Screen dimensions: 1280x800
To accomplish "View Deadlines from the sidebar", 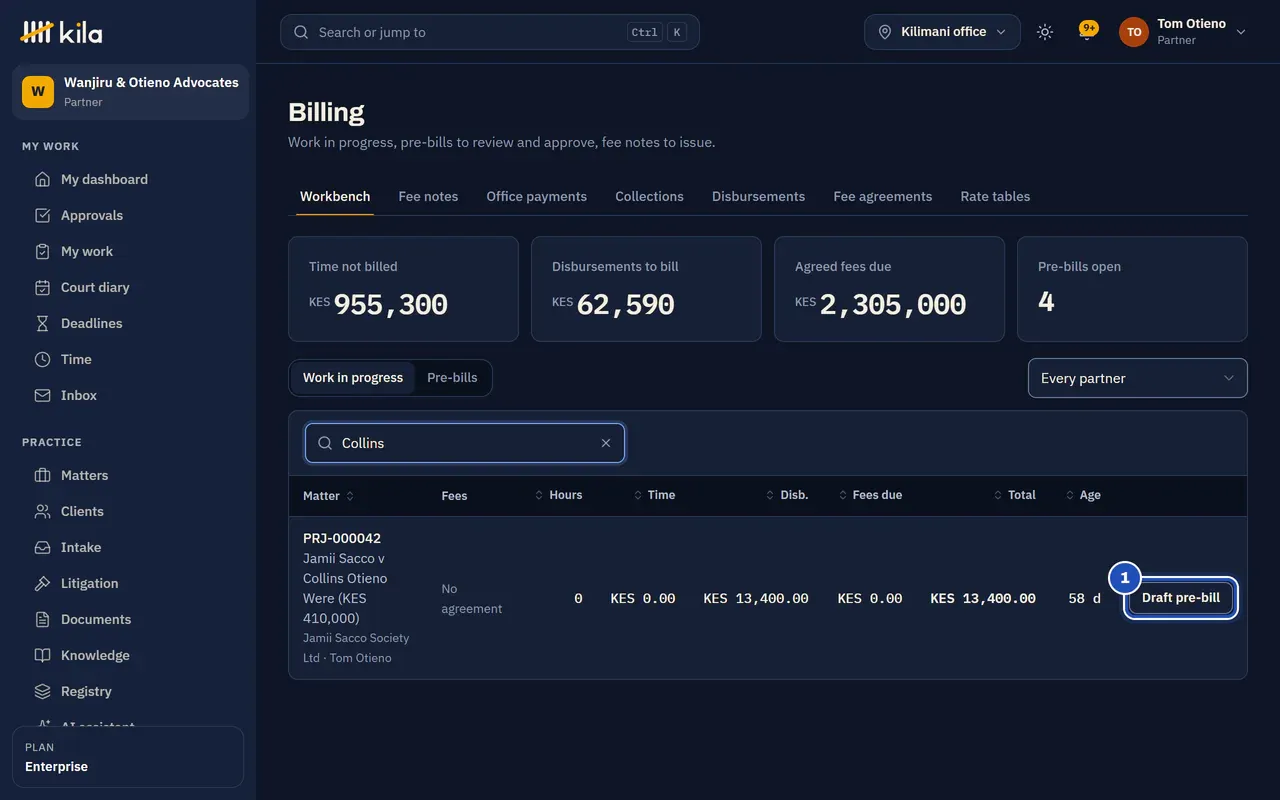I will [128, 323].
